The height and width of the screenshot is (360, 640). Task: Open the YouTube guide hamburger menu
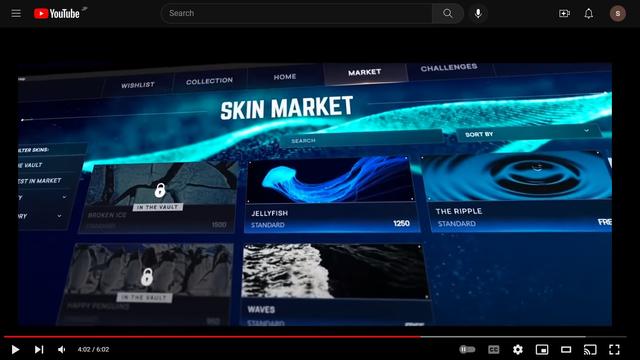pos(16,13)
